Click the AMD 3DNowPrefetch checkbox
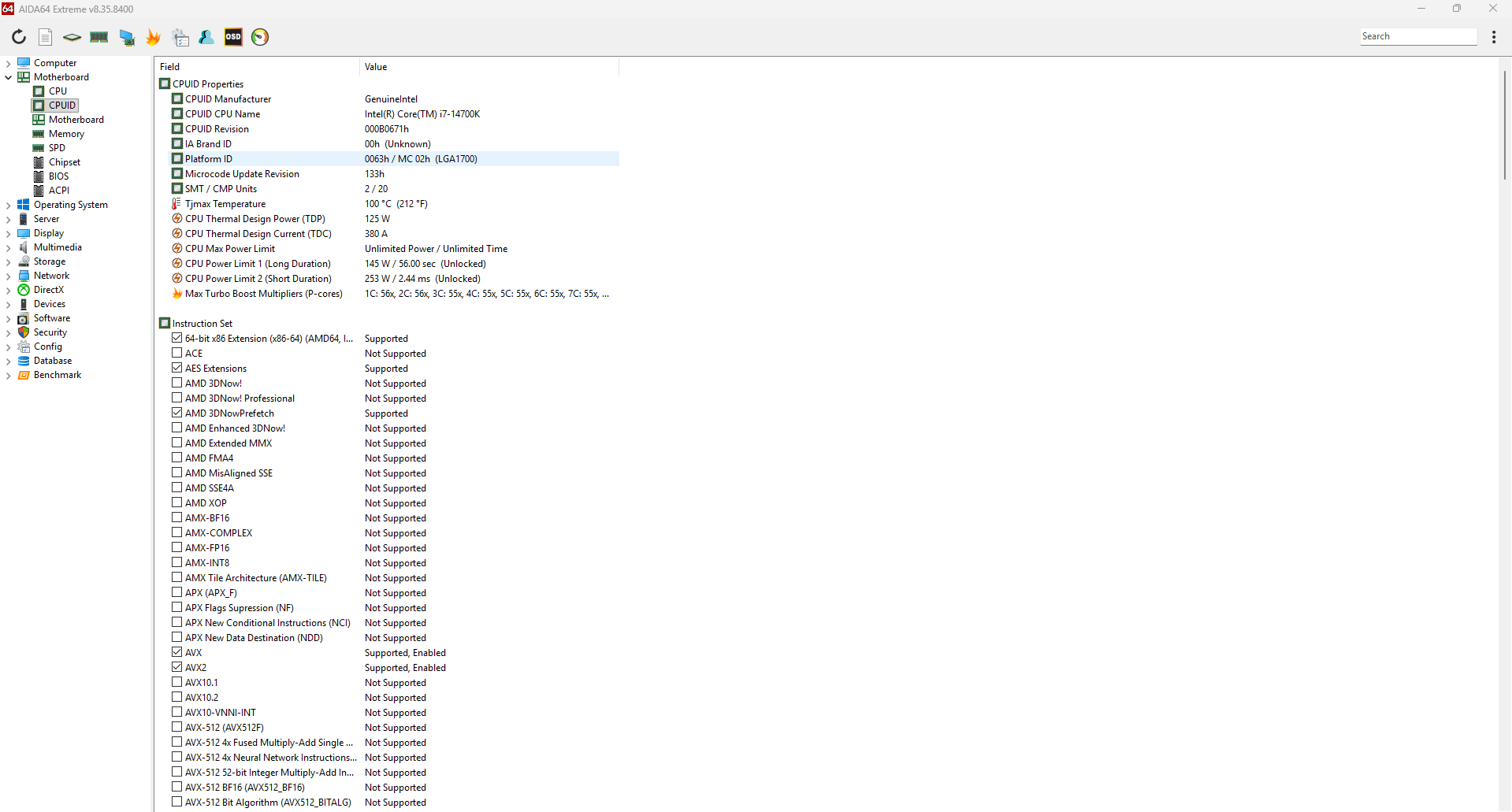Image resolution: width=1512 pixels, height=812 pixels. pyautogui.click(x=177, y=413)
